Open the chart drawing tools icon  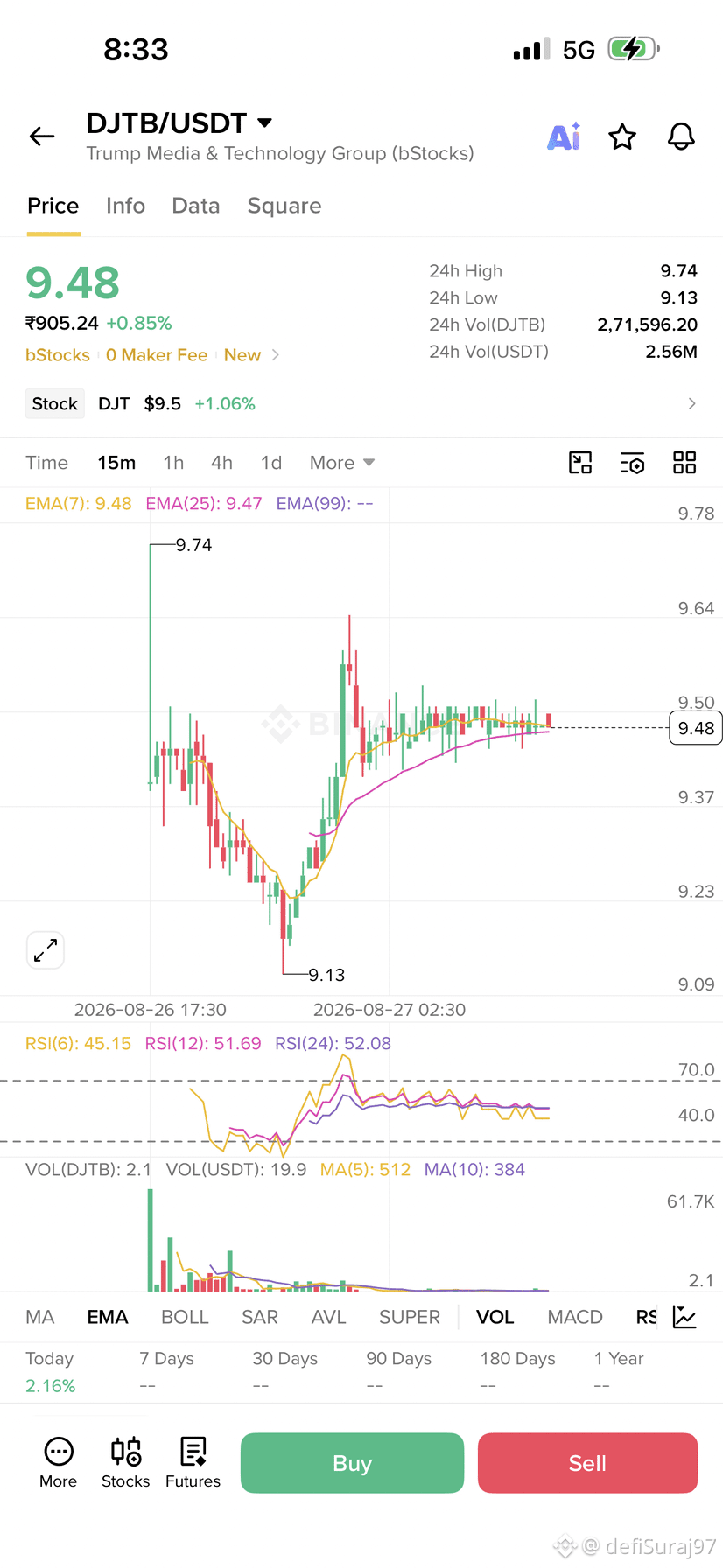pyautogui.click(x=580, y=463)
